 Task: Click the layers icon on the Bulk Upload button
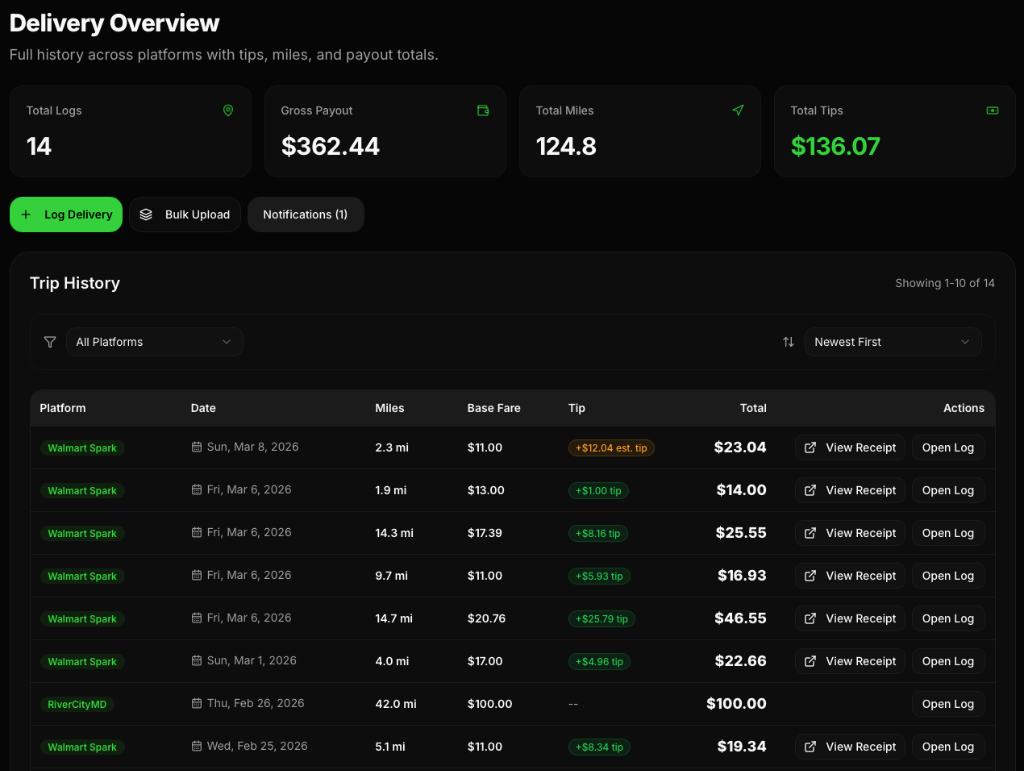[146, 214]
